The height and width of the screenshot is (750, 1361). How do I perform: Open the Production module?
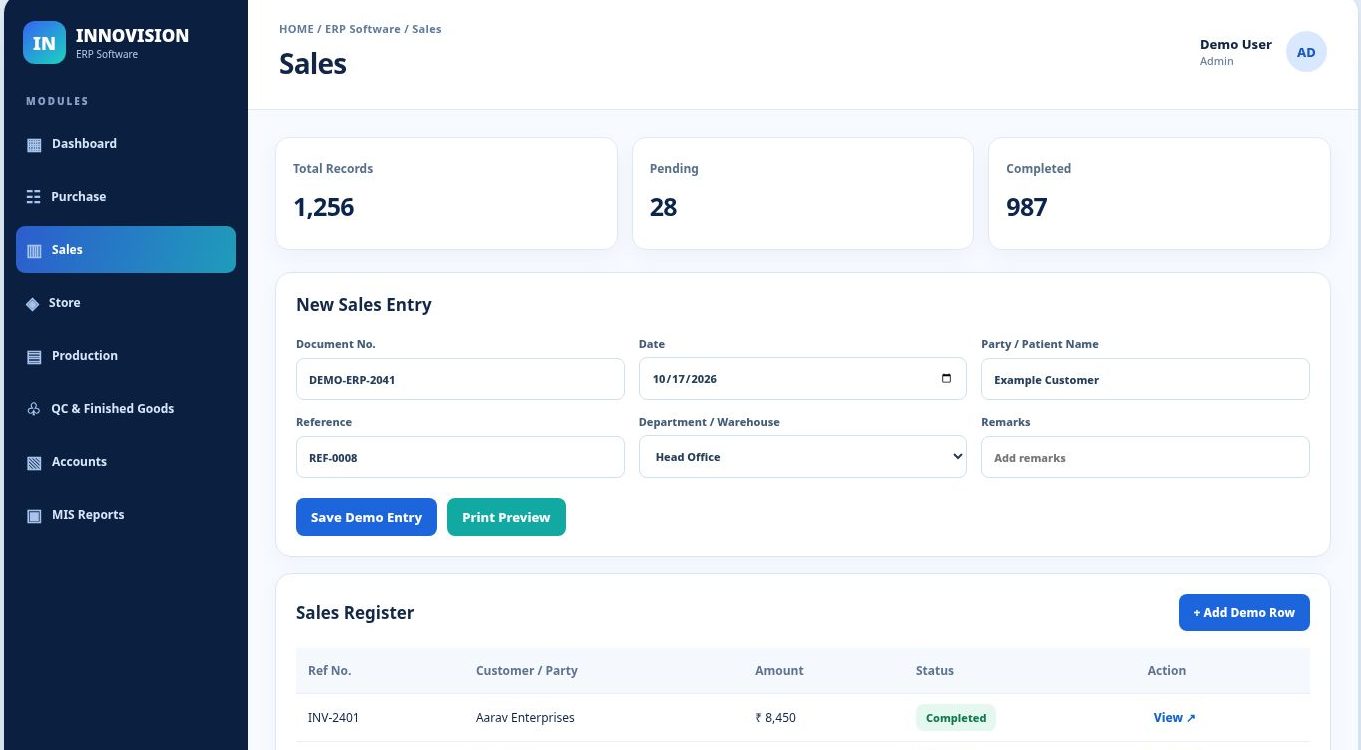(x=126, y=356)
